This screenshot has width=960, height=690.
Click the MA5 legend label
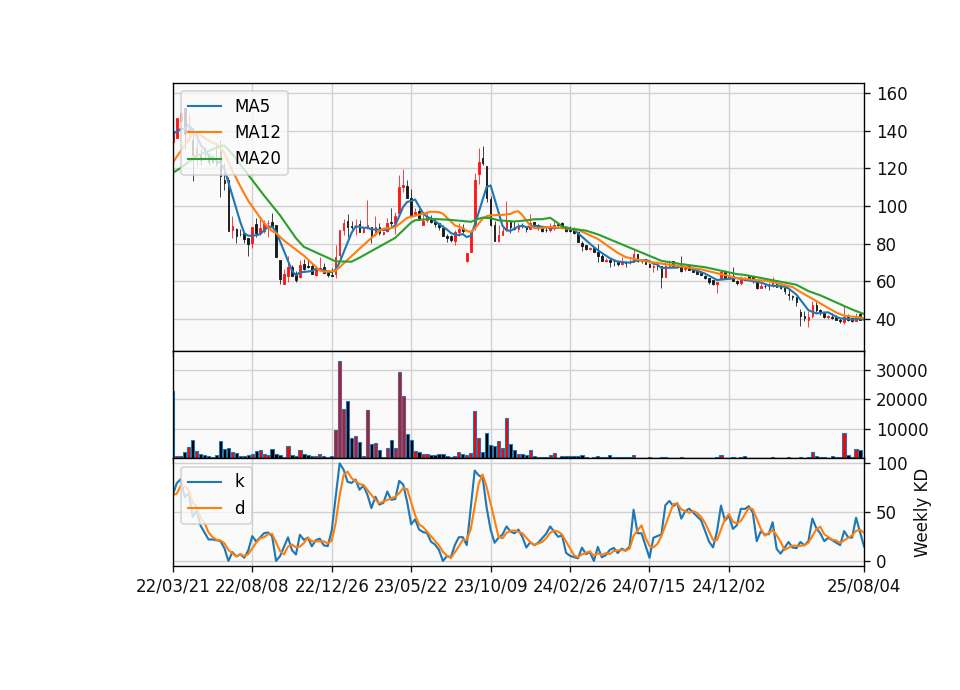[x=252, y=106]
